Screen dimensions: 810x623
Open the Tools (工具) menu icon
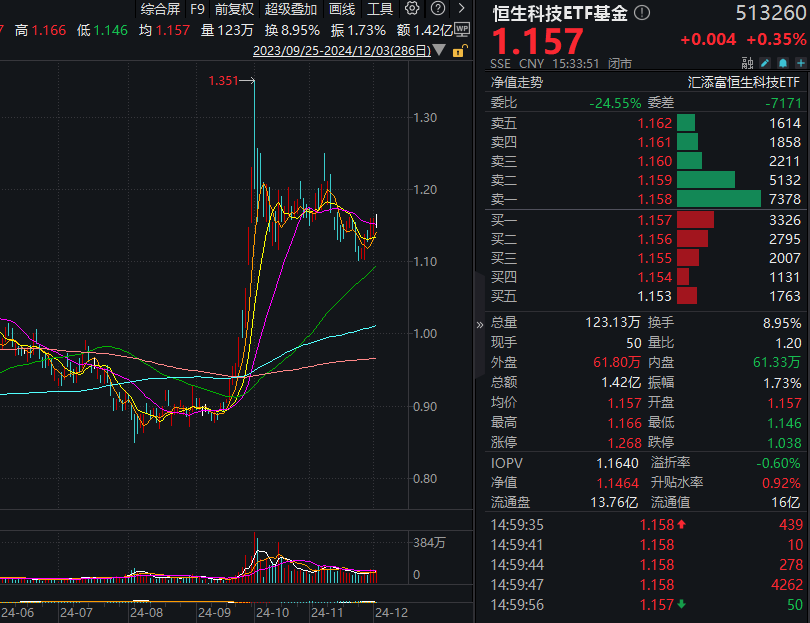click(x=379, y=8)
